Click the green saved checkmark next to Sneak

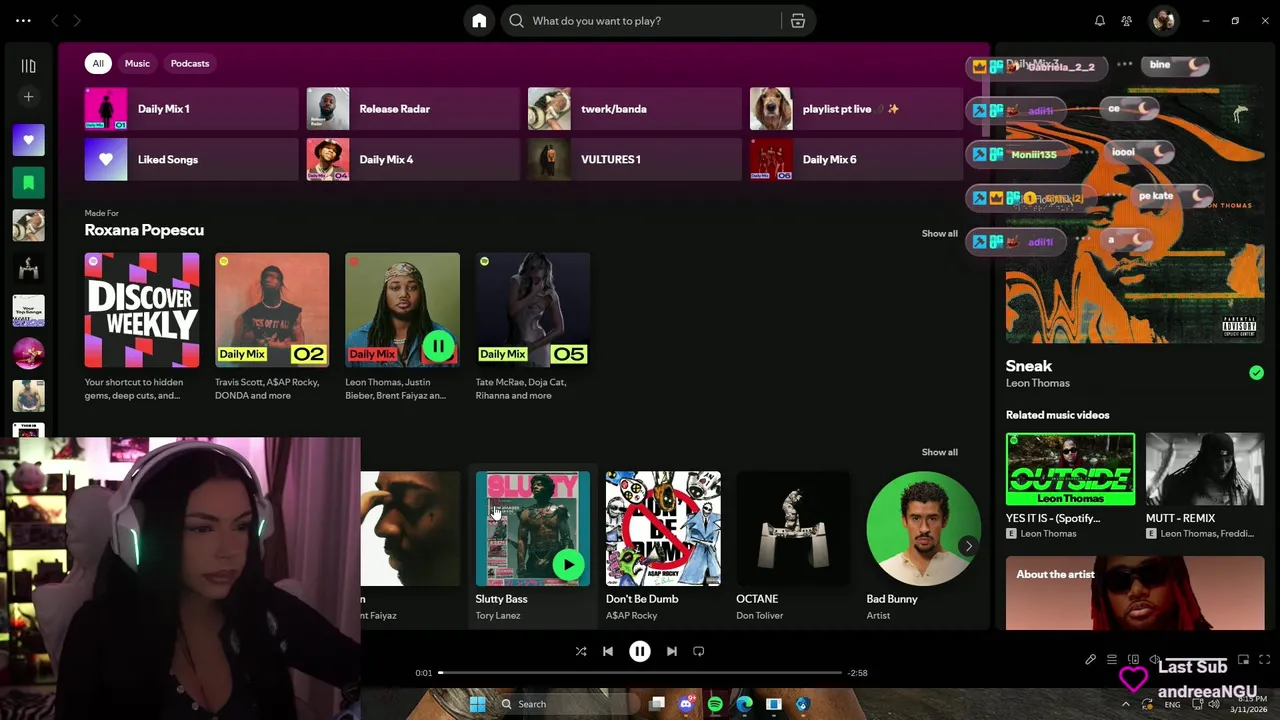pos(1256,373)
